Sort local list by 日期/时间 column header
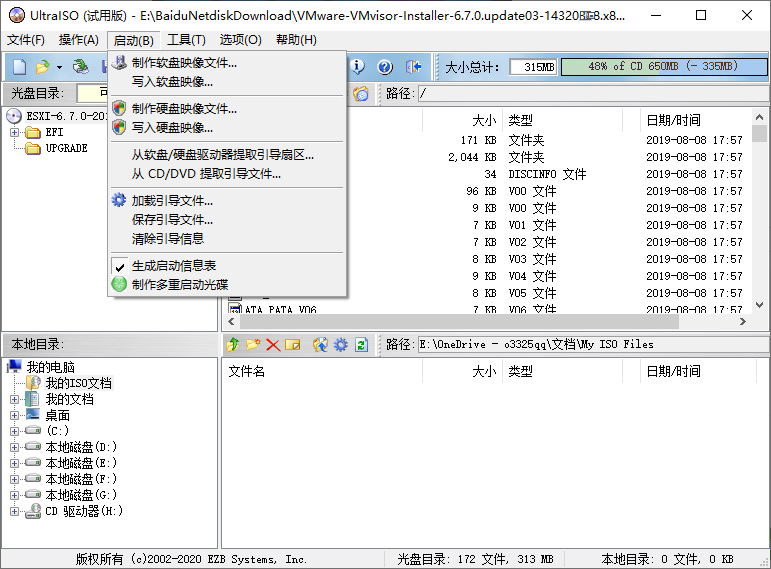Viewport: 771px width, 569px height. point(697,371)
